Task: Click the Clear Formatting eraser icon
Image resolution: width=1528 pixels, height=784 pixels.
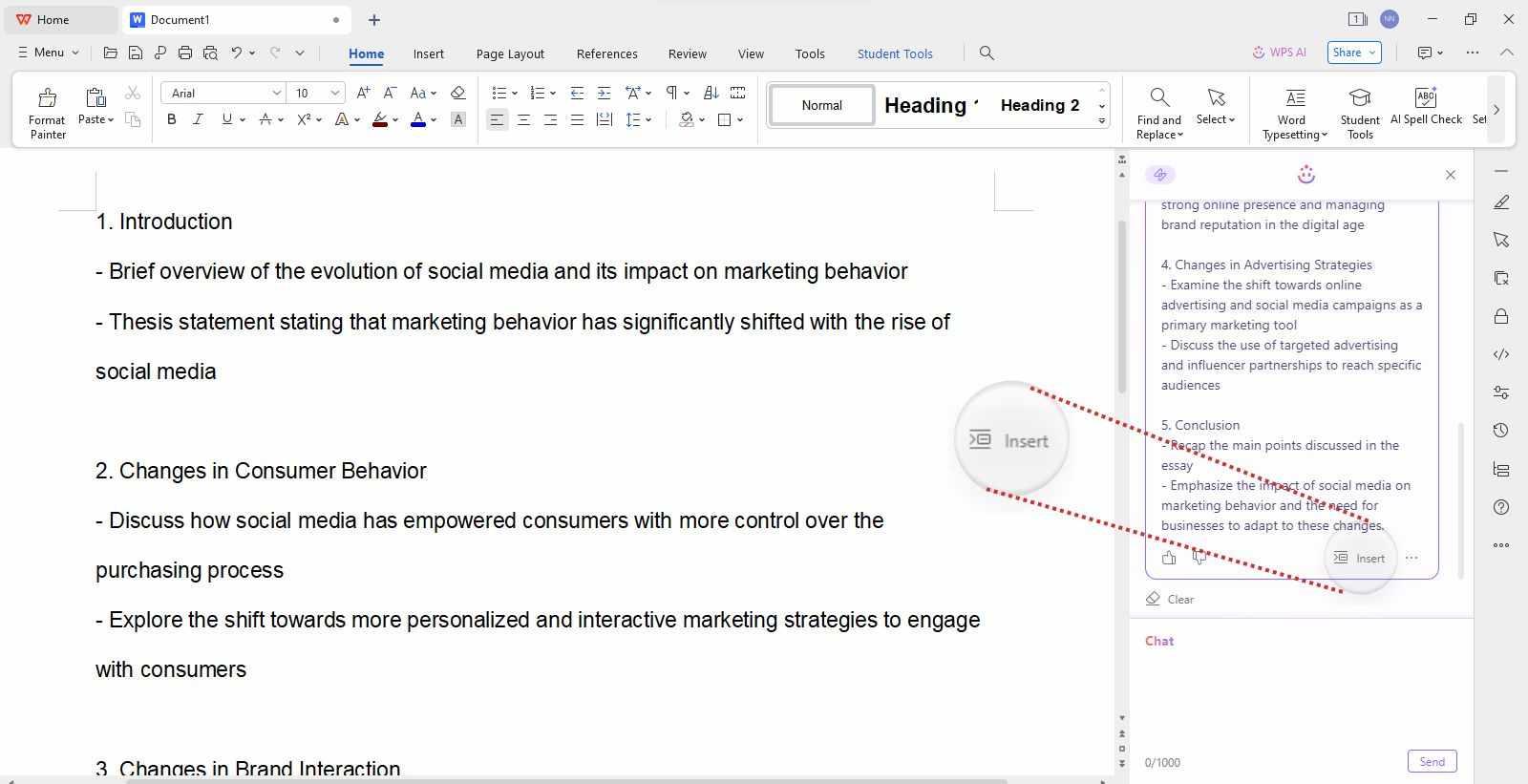Action: (x=457, y=93)
